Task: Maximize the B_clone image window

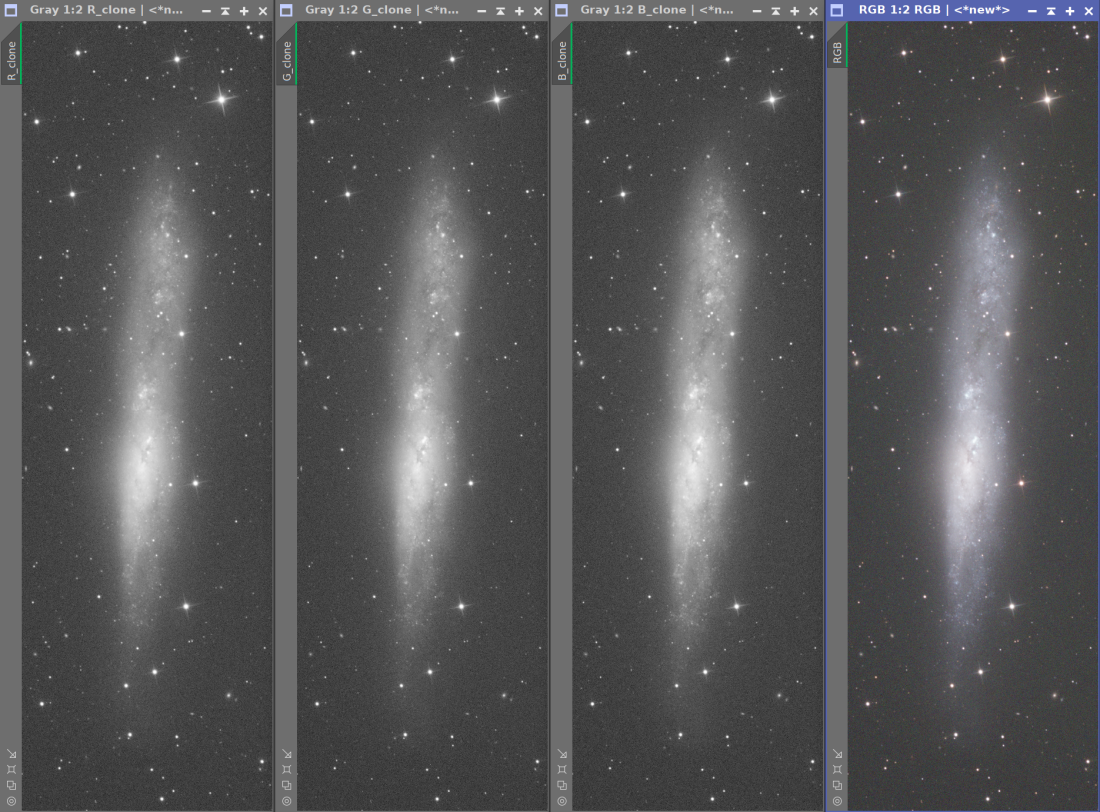Action: pos(794,11)
